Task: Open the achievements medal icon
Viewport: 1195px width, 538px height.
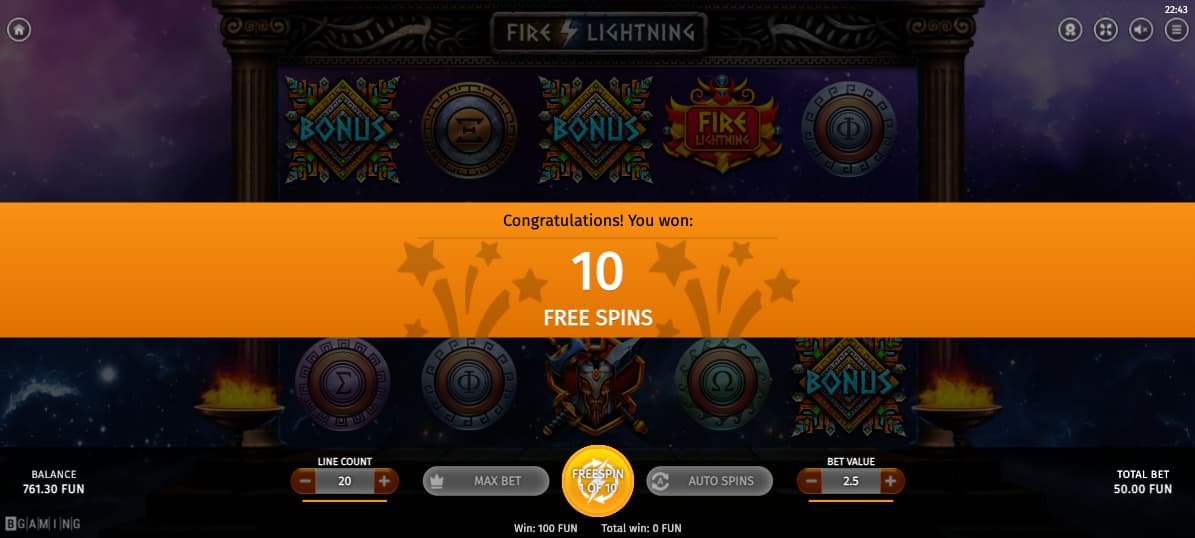Action: 1071,30
